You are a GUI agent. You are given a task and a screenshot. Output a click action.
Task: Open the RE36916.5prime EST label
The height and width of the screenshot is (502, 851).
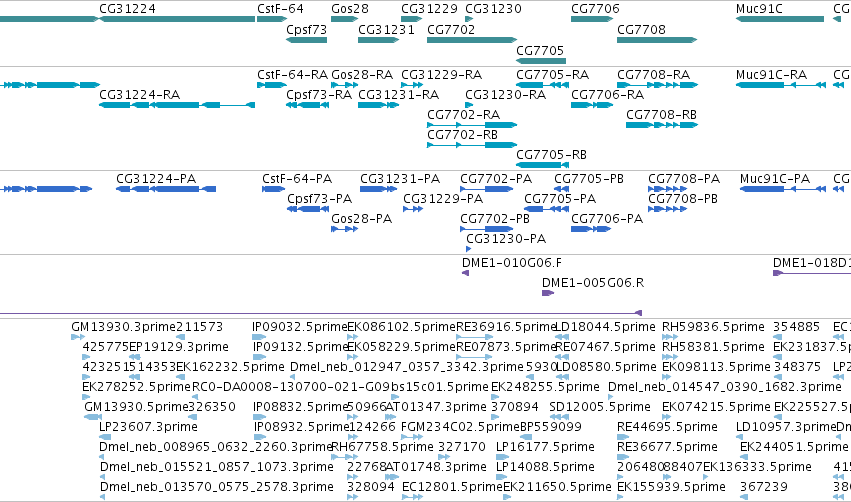pyautogui.click(x=506, y=327)
